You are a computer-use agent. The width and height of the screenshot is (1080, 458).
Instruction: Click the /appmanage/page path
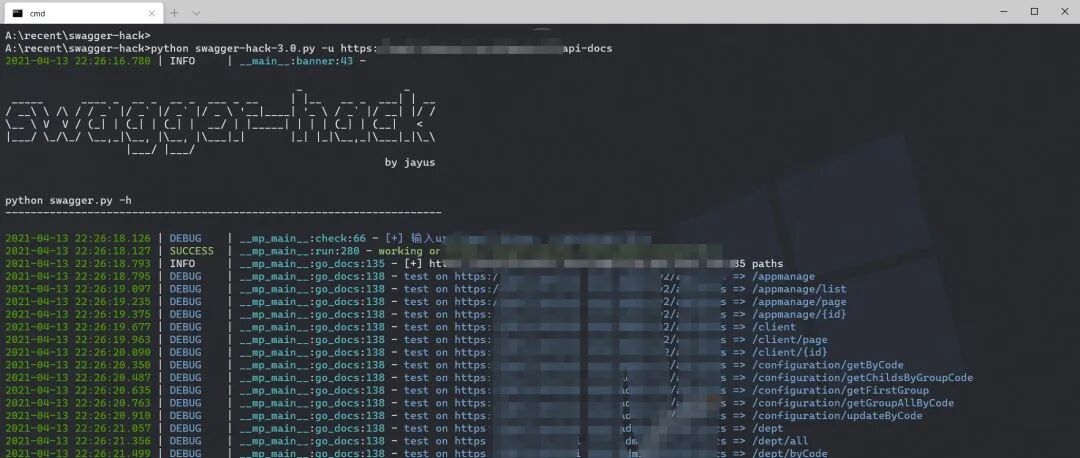point(799,302)
